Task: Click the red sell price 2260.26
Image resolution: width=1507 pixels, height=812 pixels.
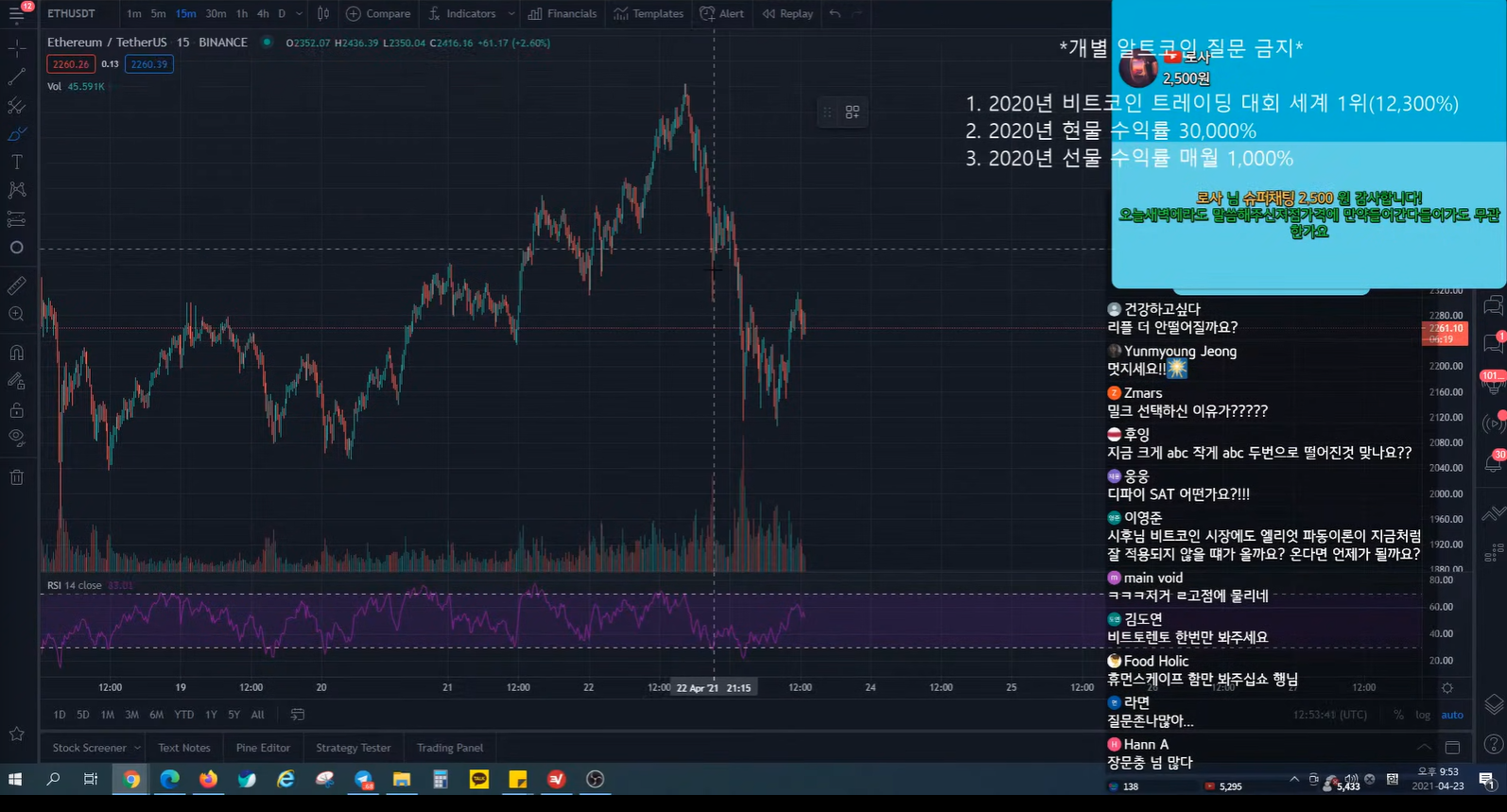Action: pos(71,64)
